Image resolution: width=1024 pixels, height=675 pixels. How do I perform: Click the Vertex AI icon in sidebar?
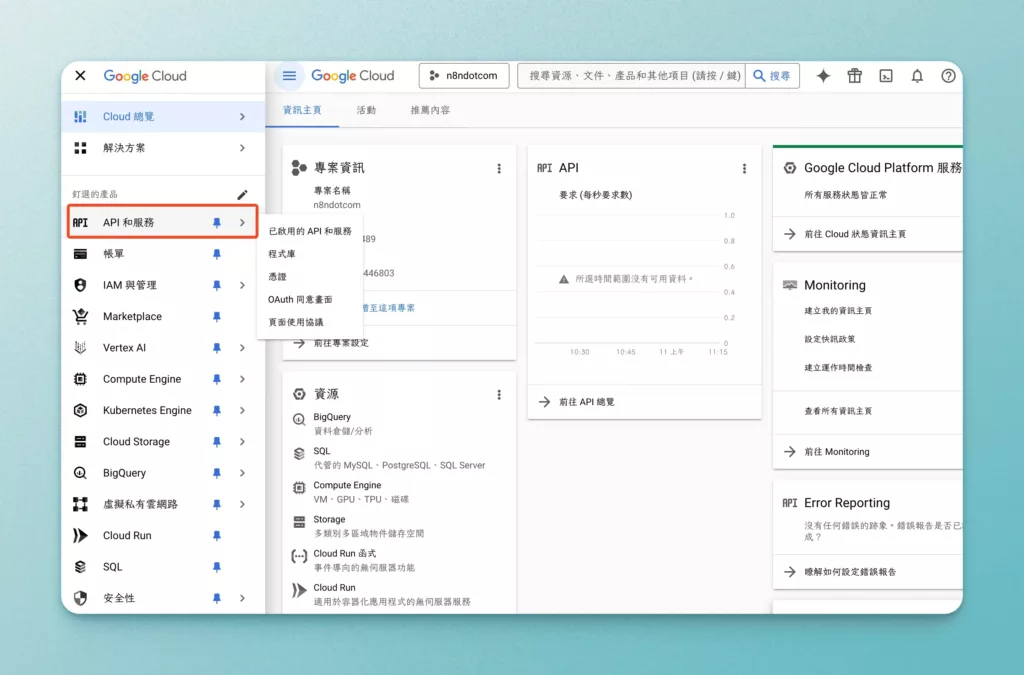point(80,348)
